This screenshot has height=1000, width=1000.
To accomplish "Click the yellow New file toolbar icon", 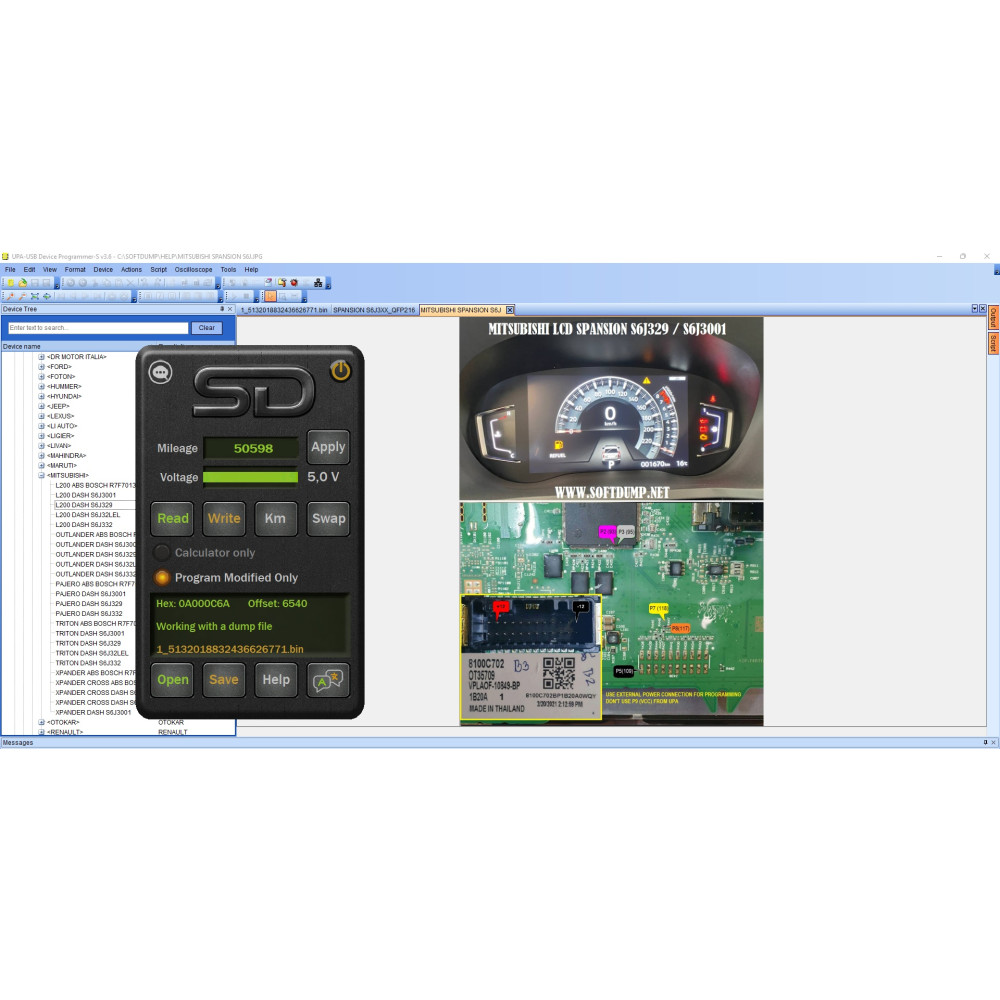I will tap(11, 283).
